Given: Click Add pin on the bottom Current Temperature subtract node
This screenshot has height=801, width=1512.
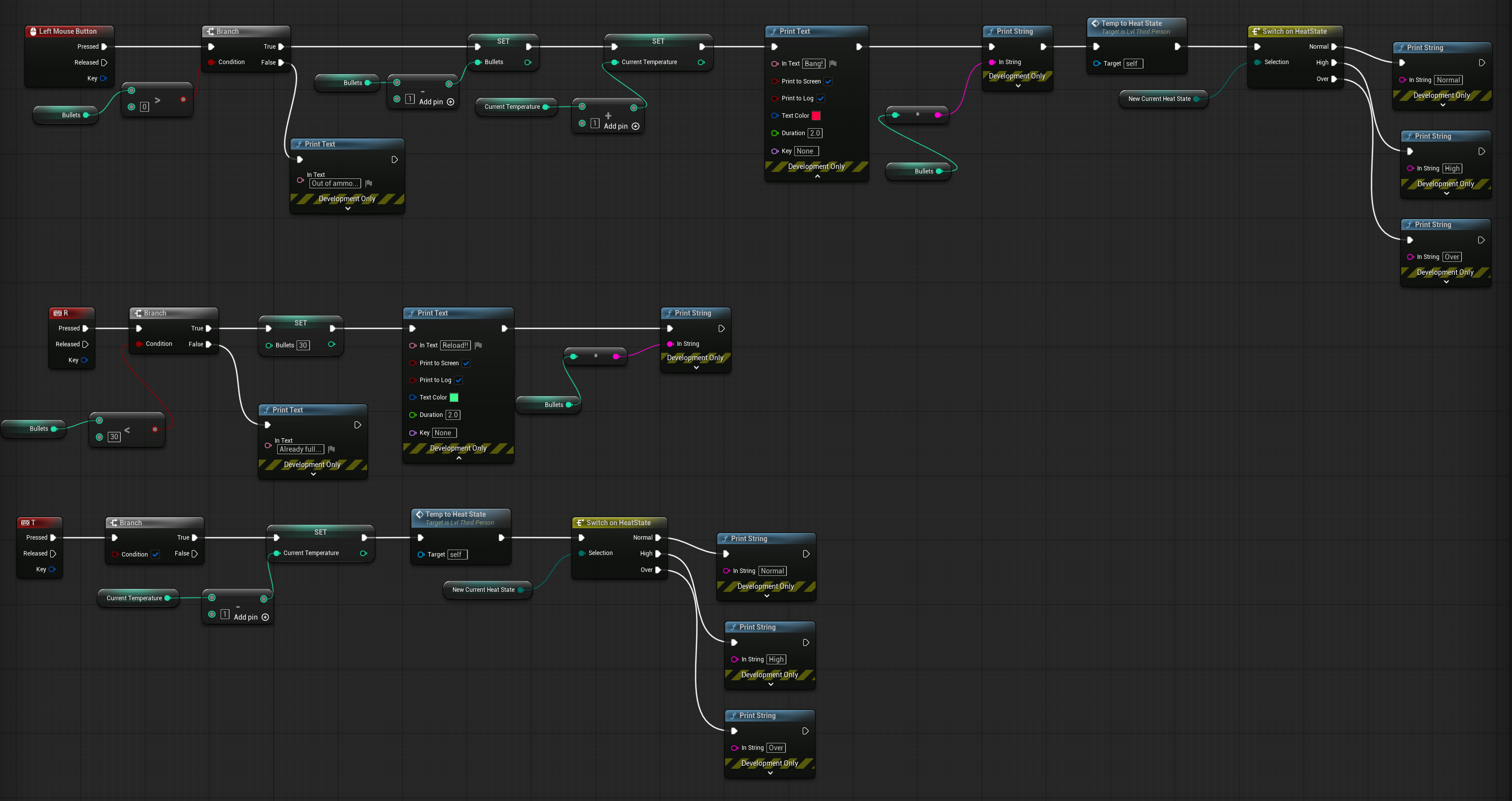Looking at the screenshot, I should [251, 617].
